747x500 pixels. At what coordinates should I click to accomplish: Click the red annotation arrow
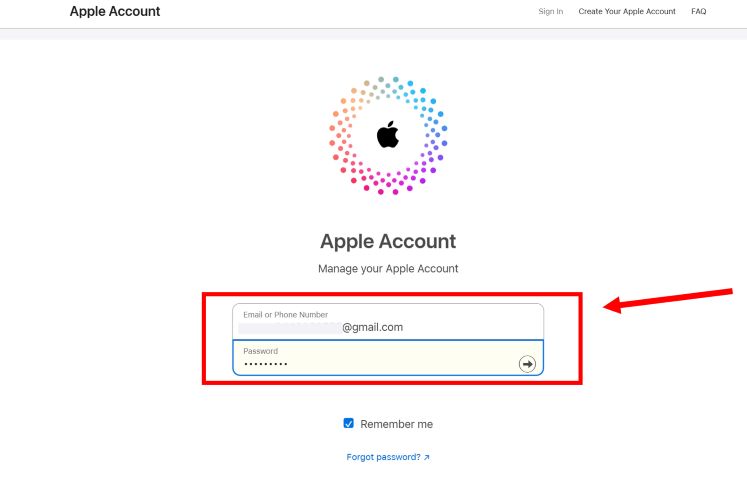click(670, 299)
